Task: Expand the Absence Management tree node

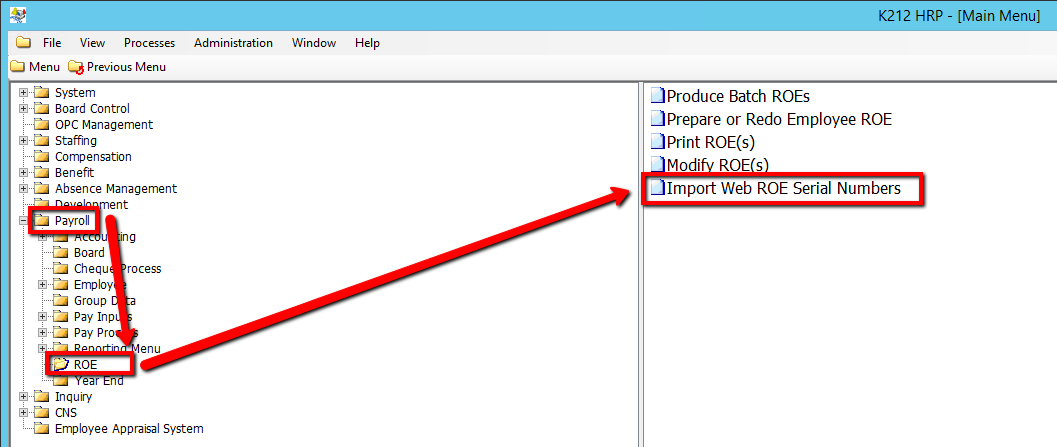Action: point(24,189)
